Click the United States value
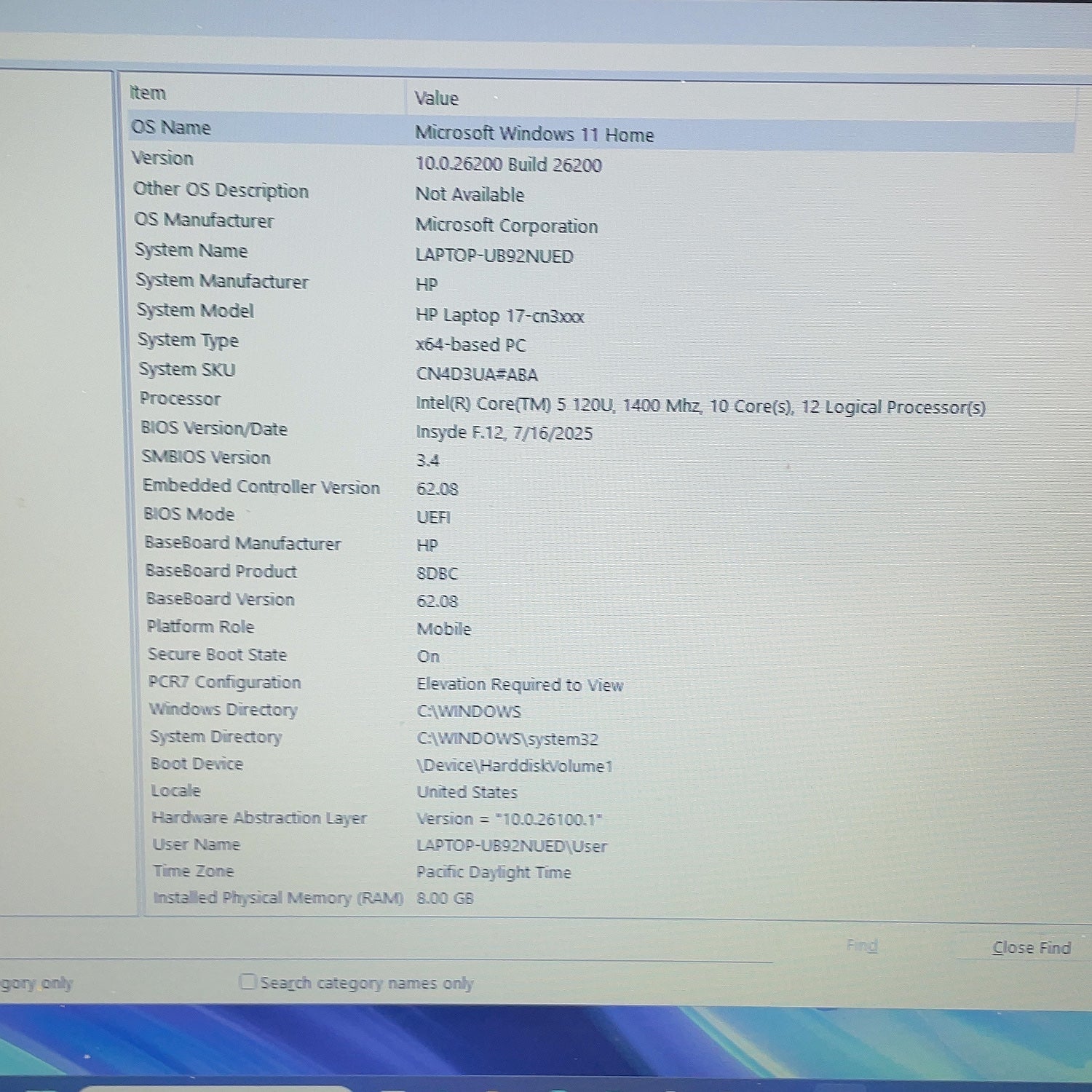 coord(467,792)
